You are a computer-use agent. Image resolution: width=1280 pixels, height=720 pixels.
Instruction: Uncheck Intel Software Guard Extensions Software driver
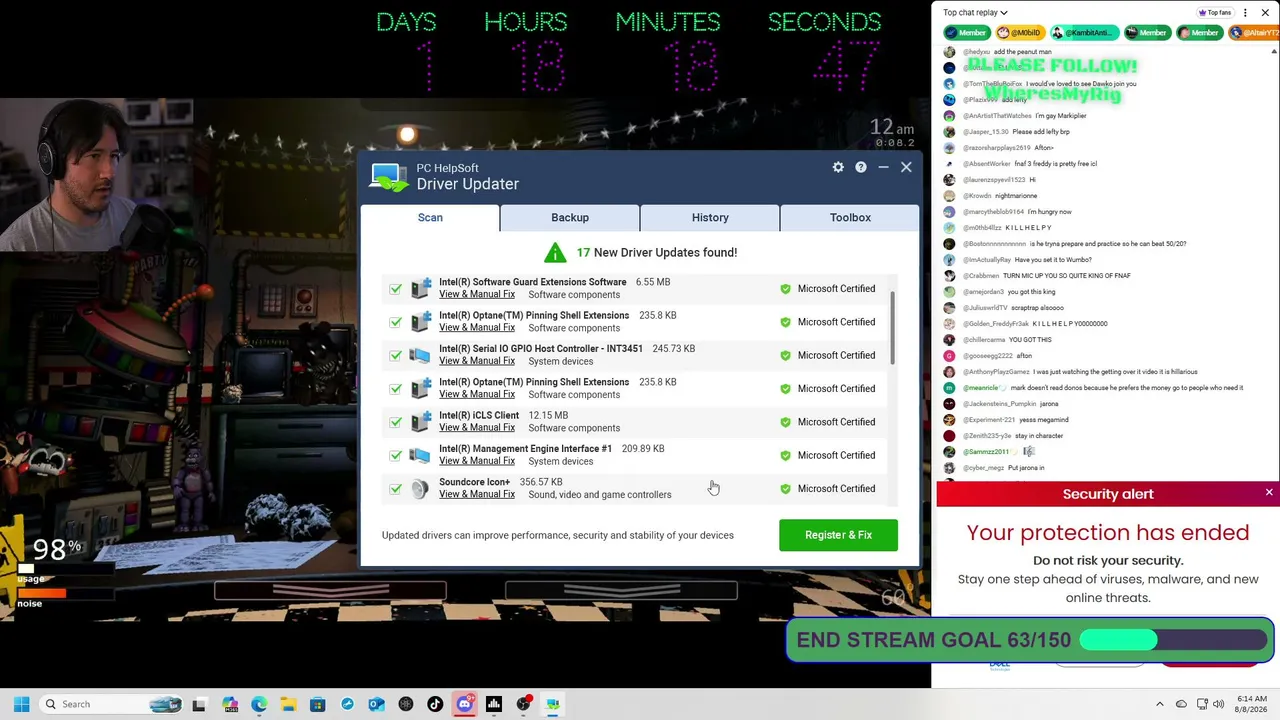tap(395, 289)
